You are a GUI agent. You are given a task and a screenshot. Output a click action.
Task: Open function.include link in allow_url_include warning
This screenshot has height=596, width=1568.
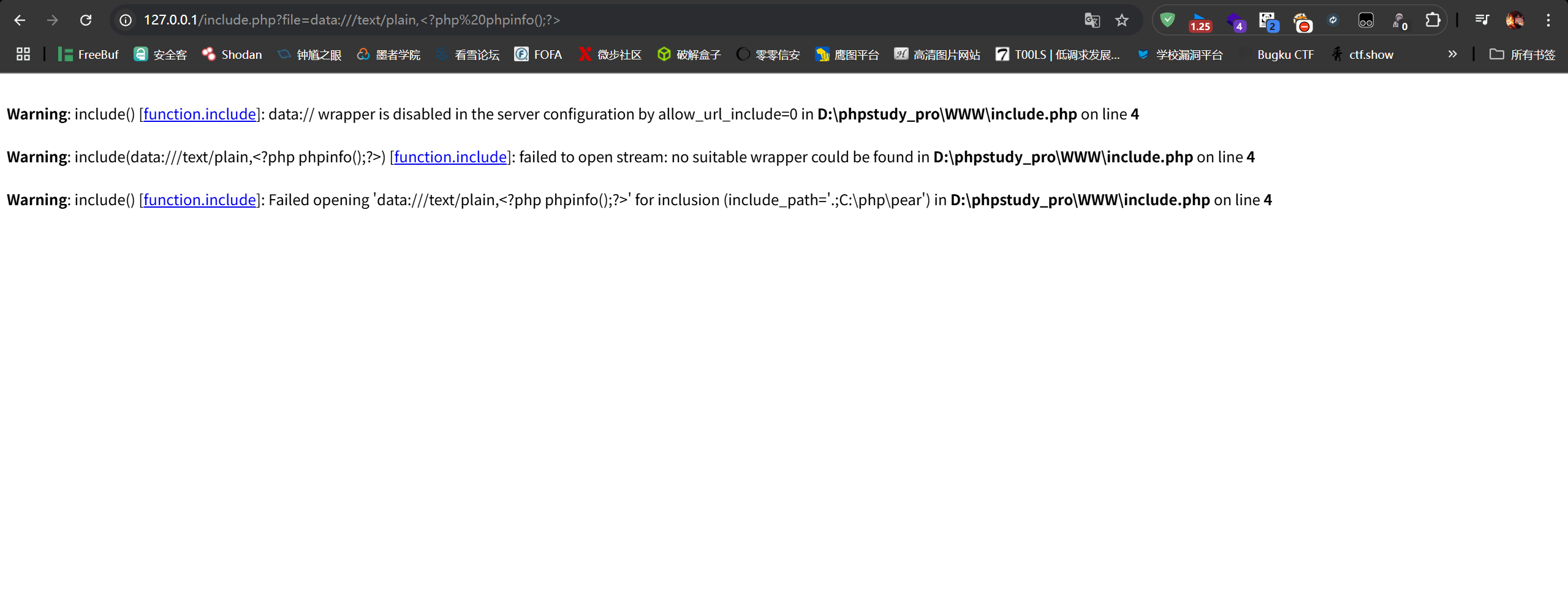point(200,115)
